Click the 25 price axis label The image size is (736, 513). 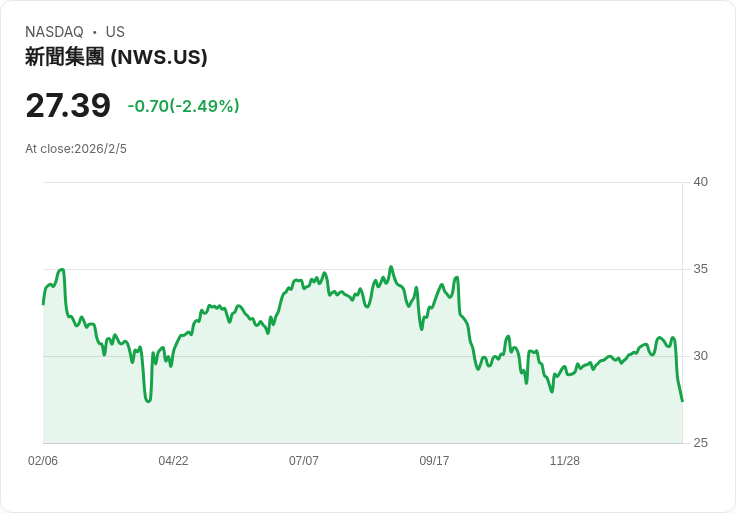[700, 443]
